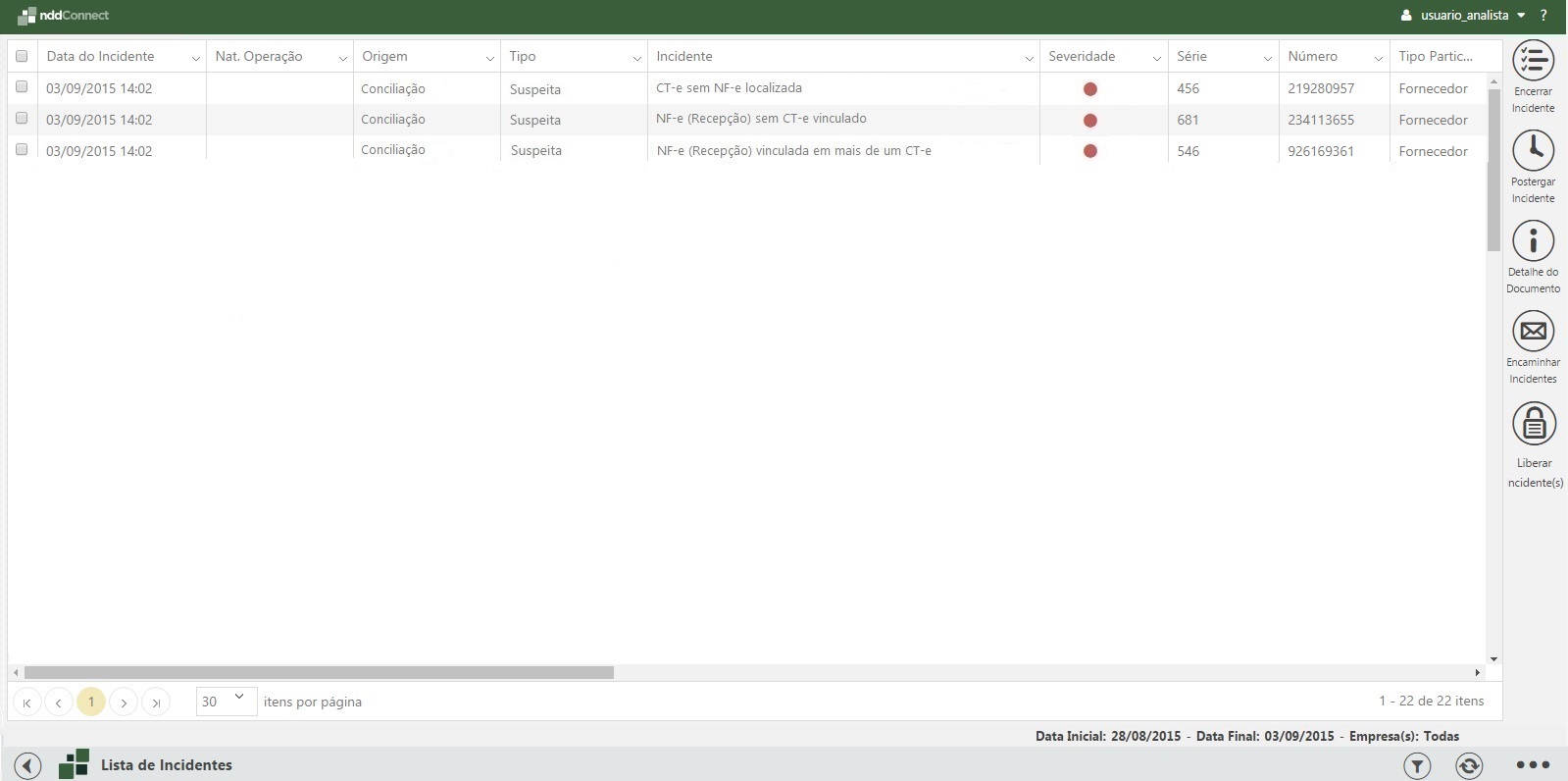Open Detalhe do Documento info icon
The height and width of the screenshot is (781, 1568).
[1533, 241]
